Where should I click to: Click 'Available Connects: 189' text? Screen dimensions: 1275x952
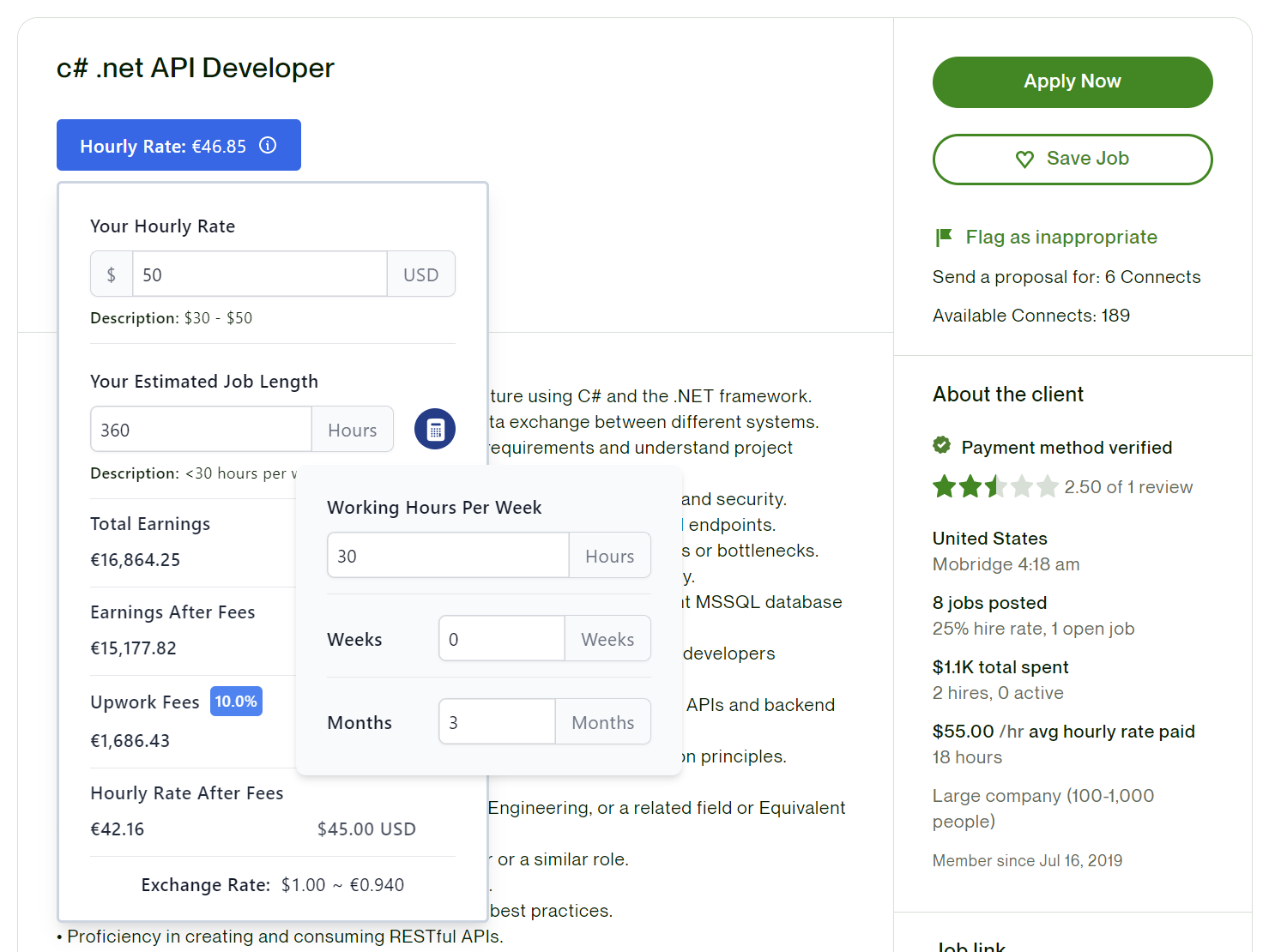pyautogui.click(x=1031, y=316)
